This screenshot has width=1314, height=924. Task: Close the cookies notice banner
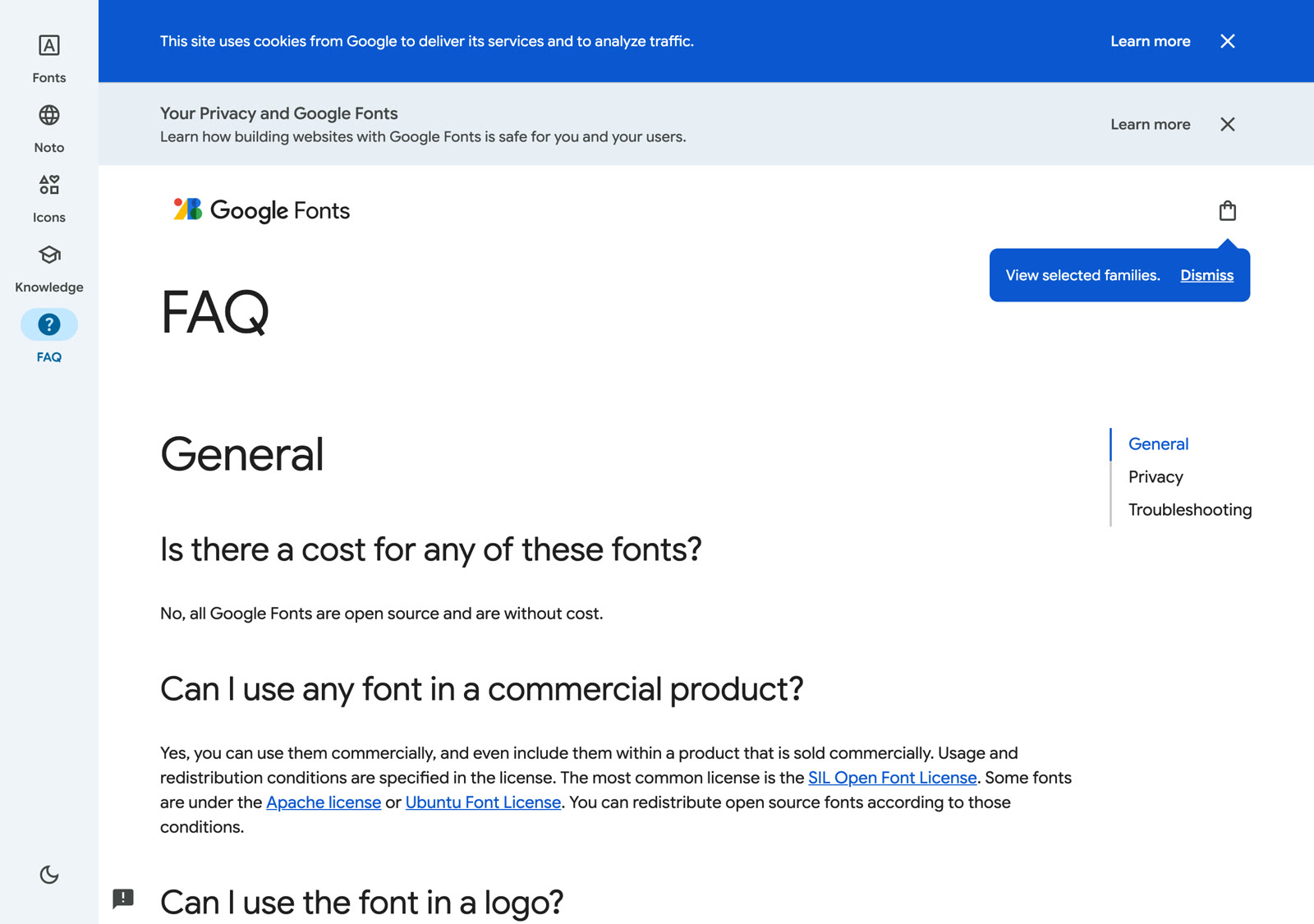tap(1228, 41)
